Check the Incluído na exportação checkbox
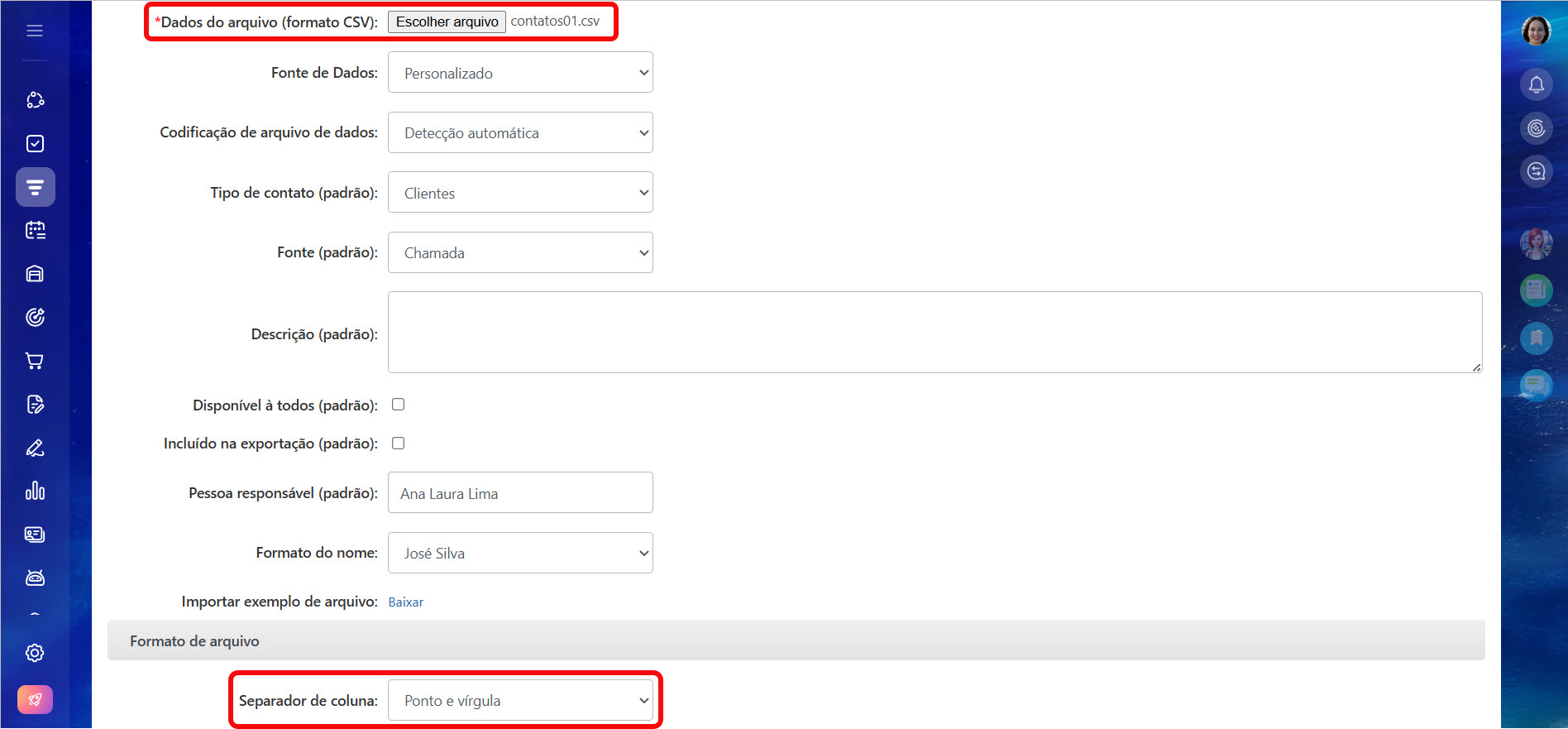Viewport: 1568px width, 729px height. click(x=398, y=444)
